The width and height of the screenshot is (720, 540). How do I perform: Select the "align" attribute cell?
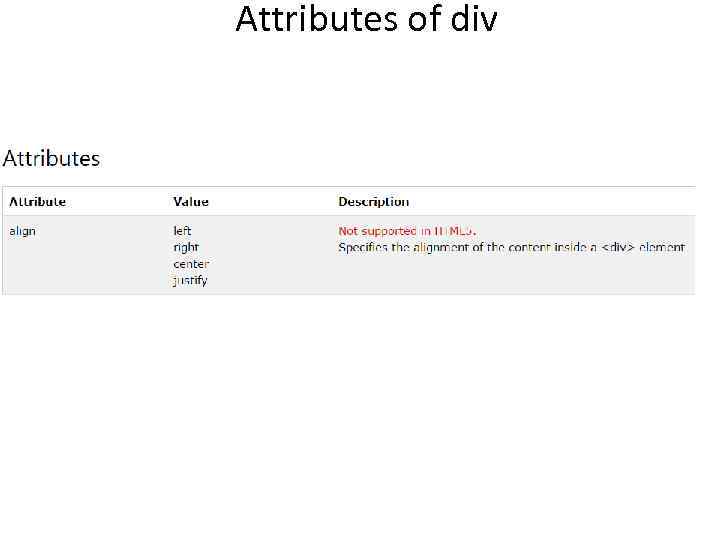coord(22,231)
